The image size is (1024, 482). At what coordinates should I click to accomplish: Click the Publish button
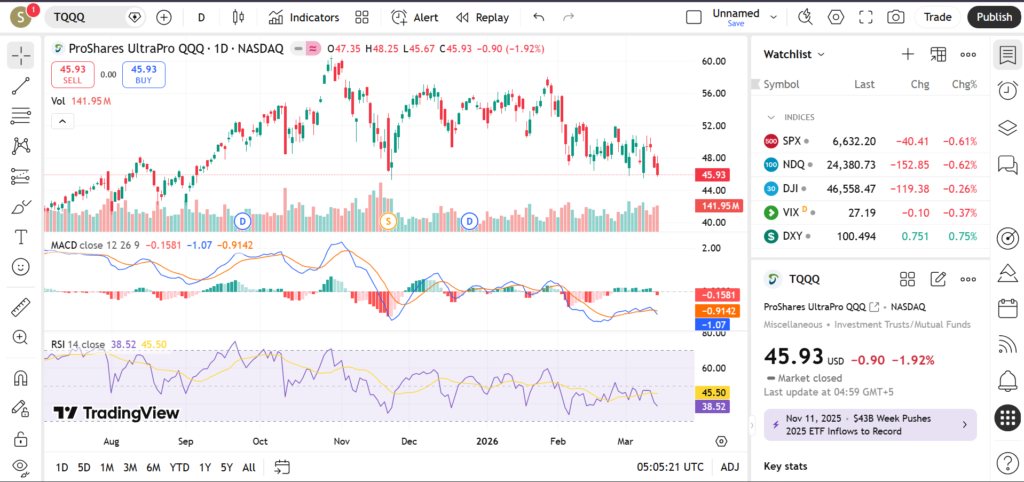(x=993, y=17)
